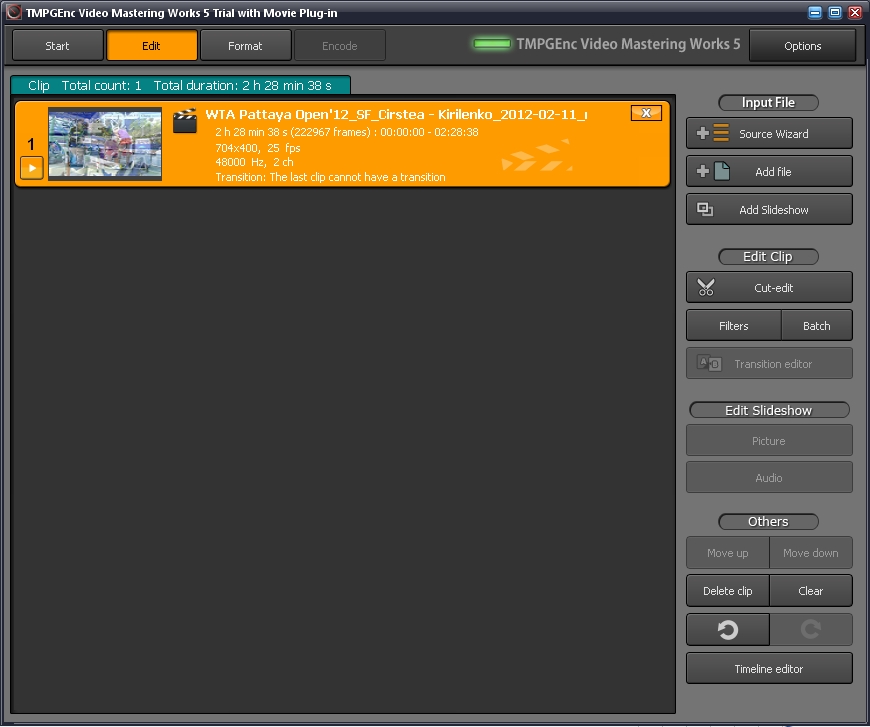Click the Add file button

coord(769,171)
